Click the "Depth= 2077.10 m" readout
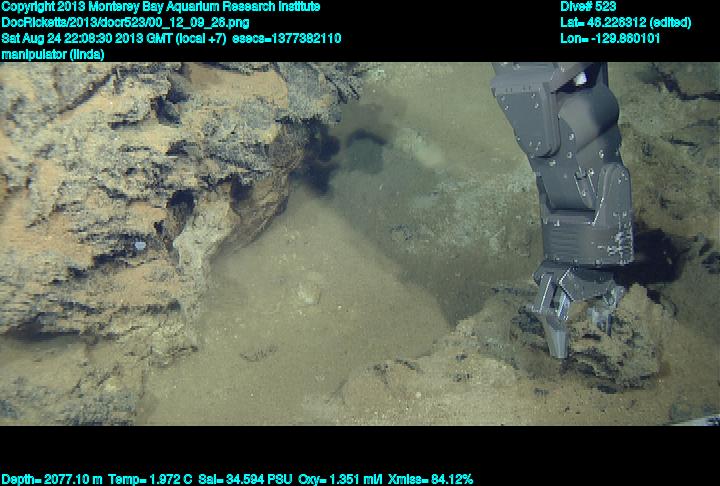The image size is (720, 486). pos(51,480)
